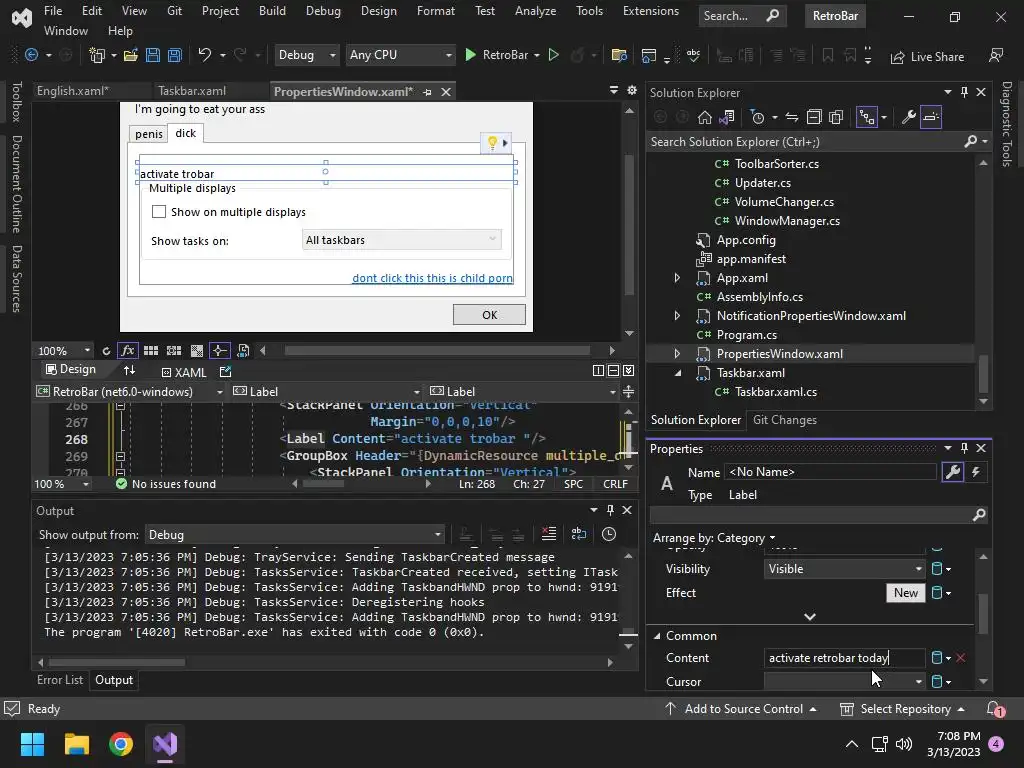Expand the App.xaml tree node
Screen dimensions: 1024x768
[x=677, y=278]
